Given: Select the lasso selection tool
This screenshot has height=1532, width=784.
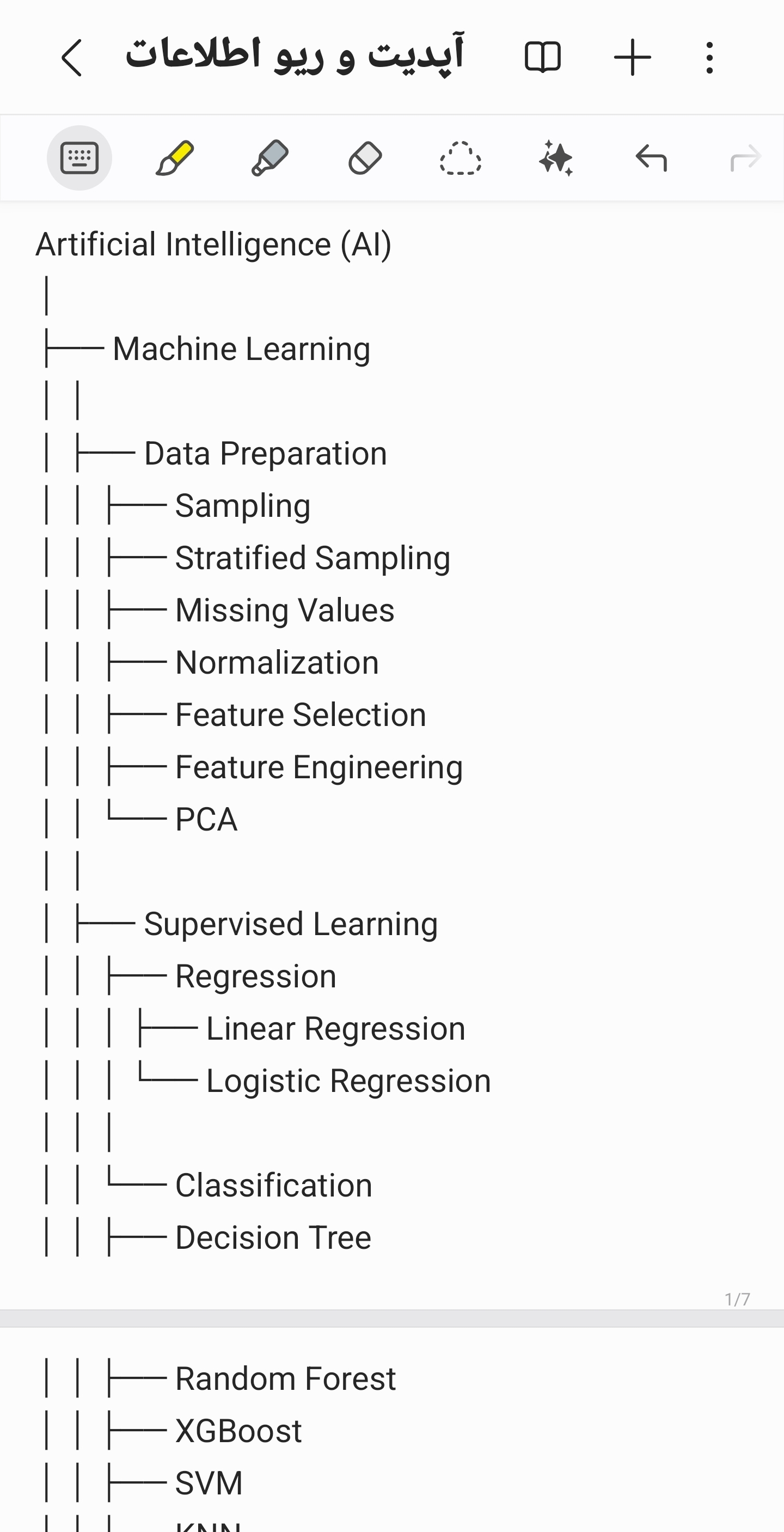Looking at the screenshot, I should 460,158.
